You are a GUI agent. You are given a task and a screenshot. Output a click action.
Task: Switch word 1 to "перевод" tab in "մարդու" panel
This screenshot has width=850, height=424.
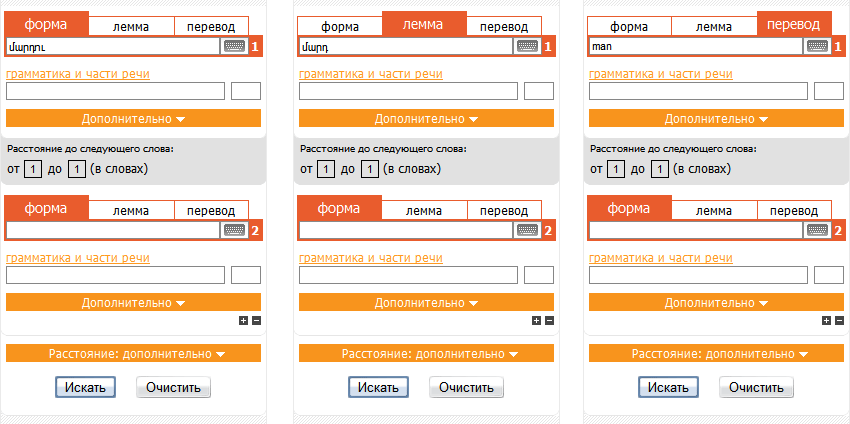coord(211,27)
